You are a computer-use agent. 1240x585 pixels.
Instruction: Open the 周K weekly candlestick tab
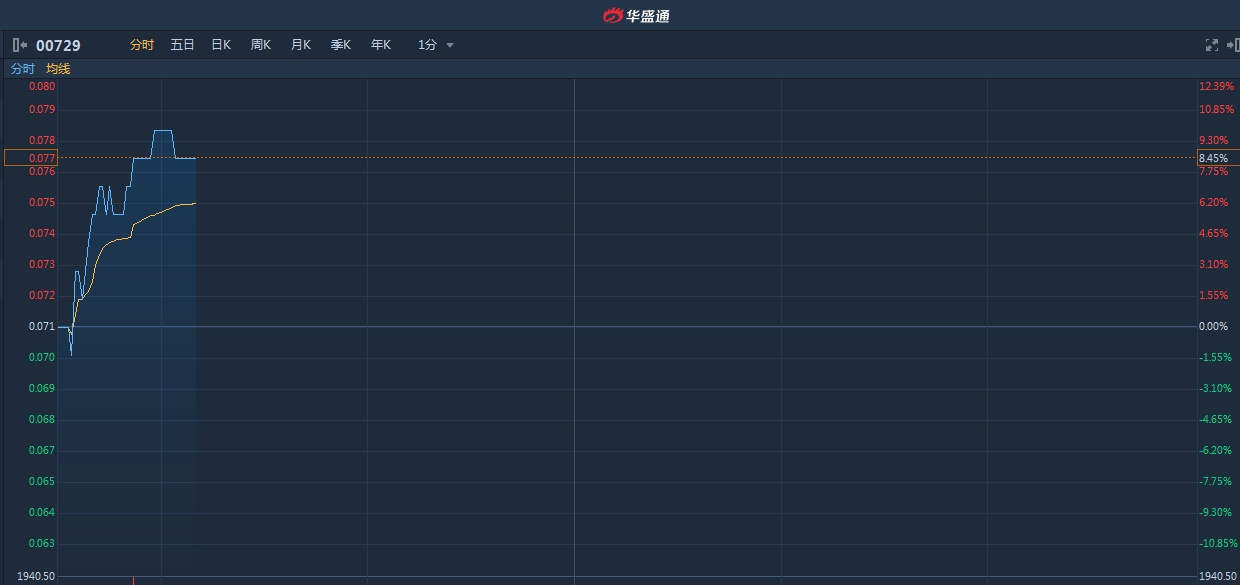pyautogui.click(x=261, y=45)
